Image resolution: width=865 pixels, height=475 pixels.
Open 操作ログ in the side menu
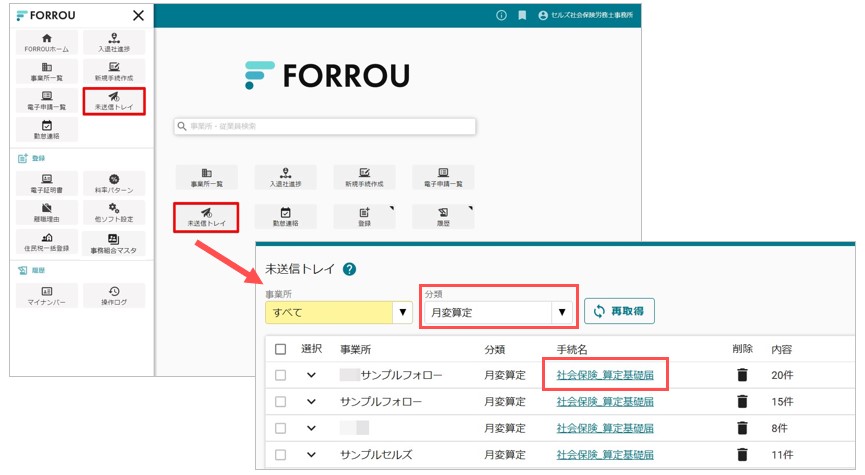114,295
